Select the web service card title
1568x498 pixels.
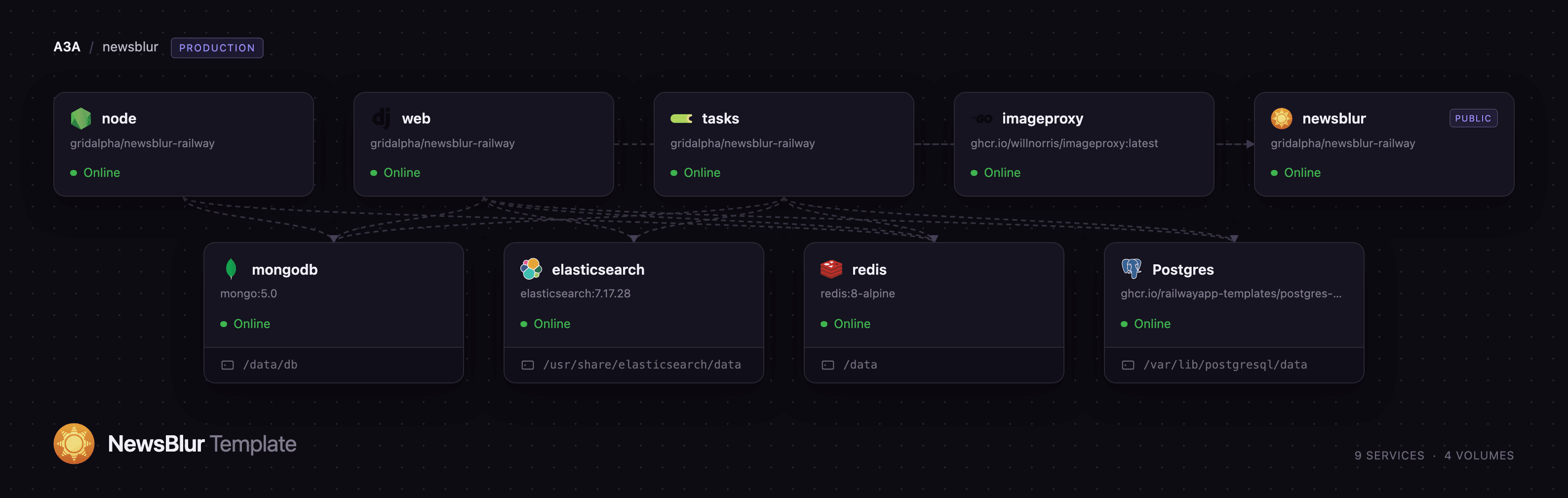pyautogui.click(x=416, y=119)
